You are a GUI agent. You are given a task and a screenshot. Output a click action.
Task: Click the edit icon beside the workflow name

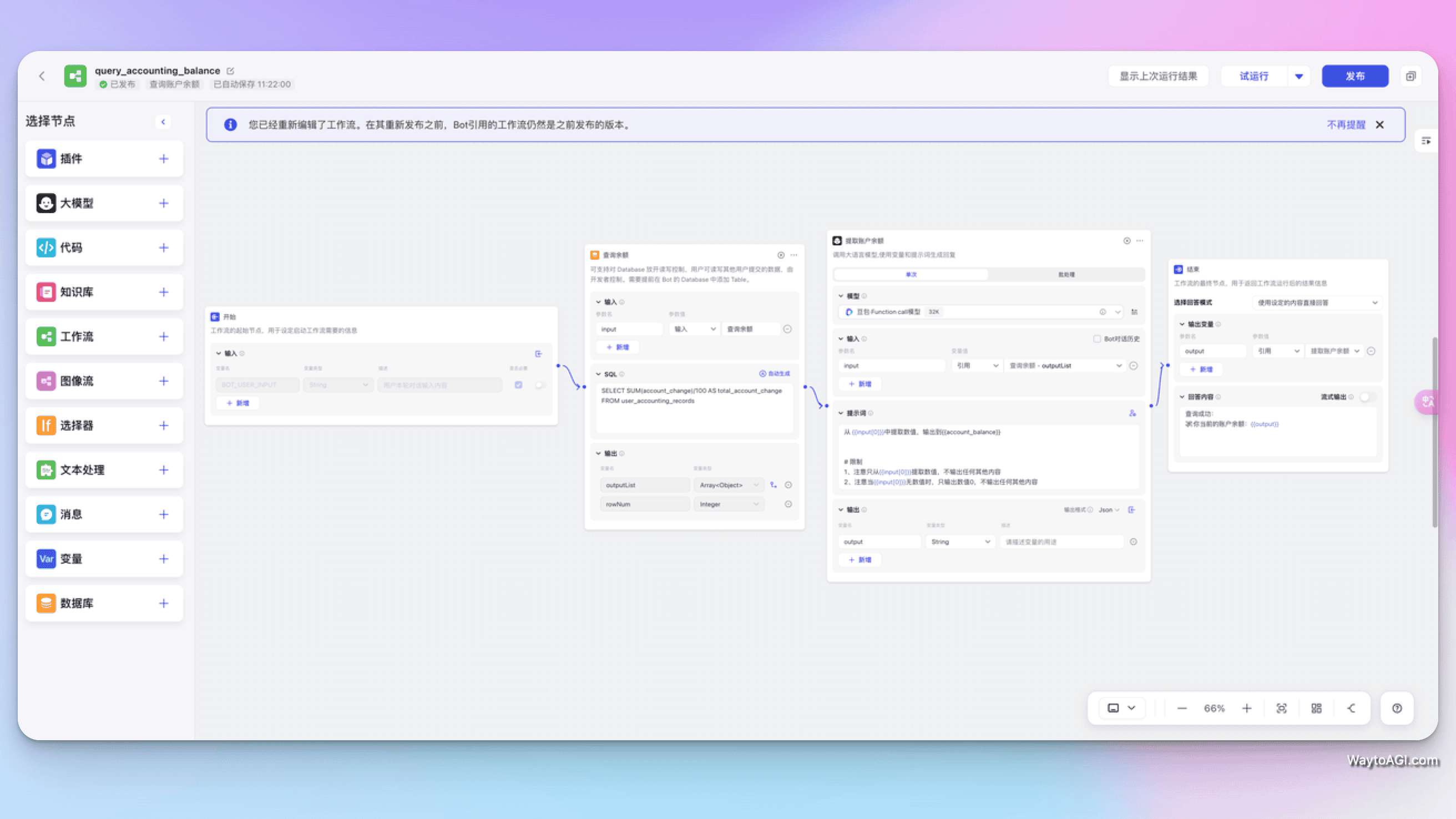coord(231,70)
